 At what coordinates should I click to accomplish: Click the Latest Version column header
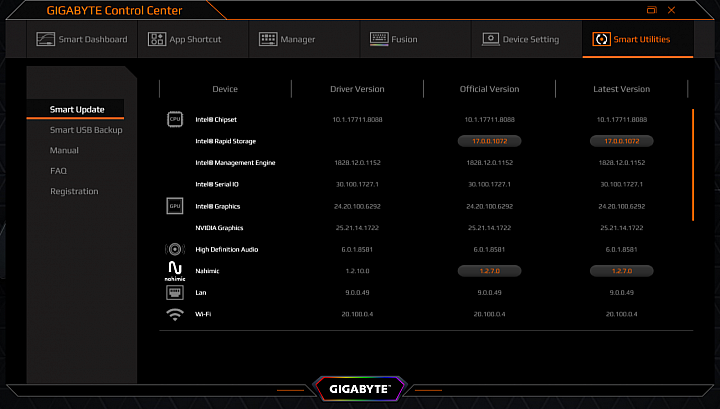622,89
